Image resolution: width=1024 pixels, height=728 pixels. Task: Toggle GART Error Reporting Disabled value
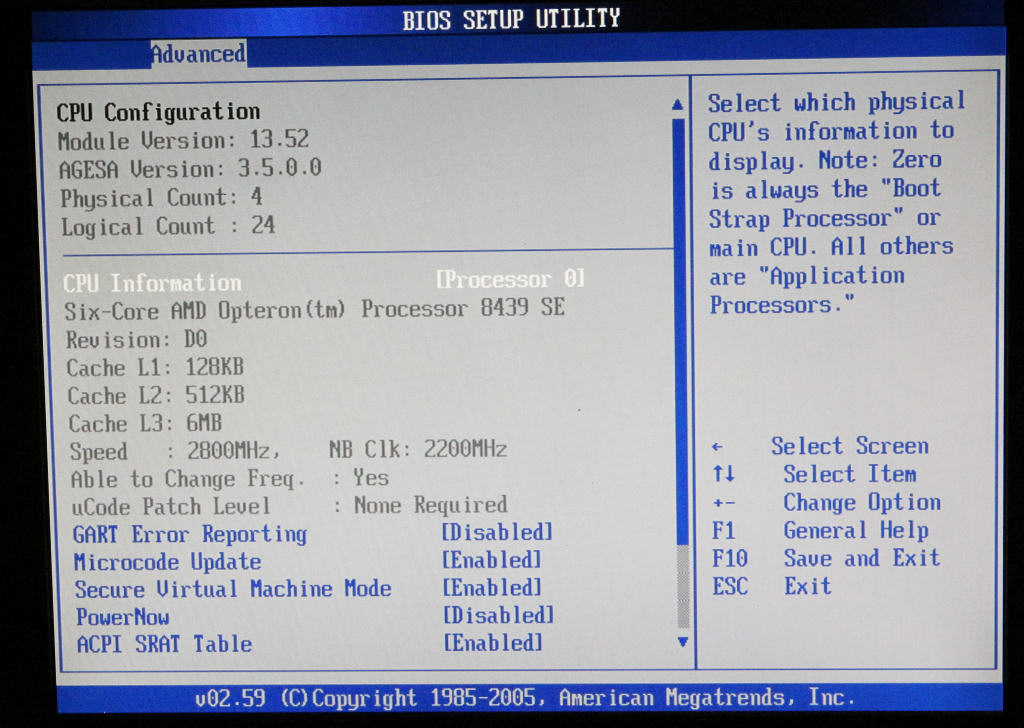tap(497, 533)
